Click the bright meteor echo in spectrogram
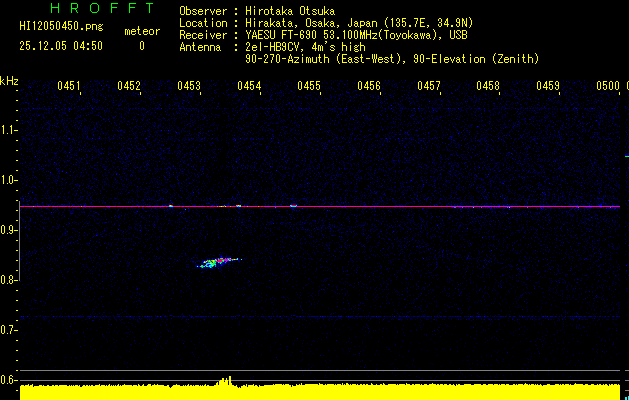This screenshot has width=629, height=400. click(218, 262)
